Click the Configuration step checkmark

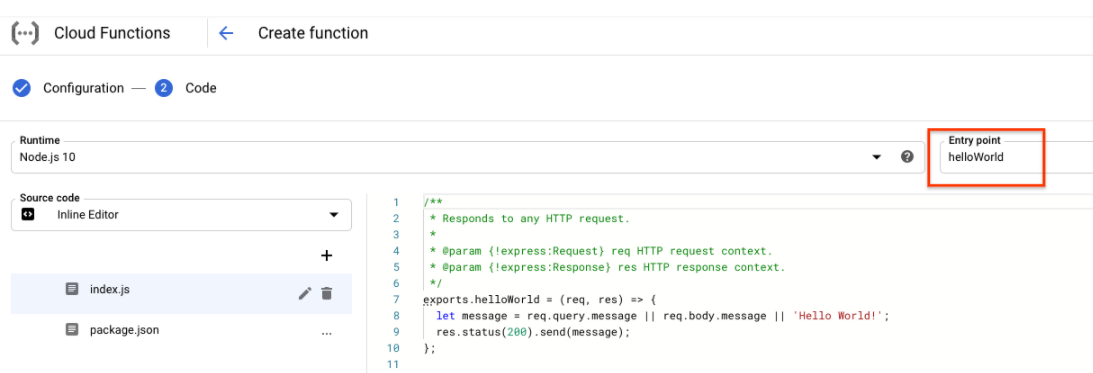(x=22, y=89)
